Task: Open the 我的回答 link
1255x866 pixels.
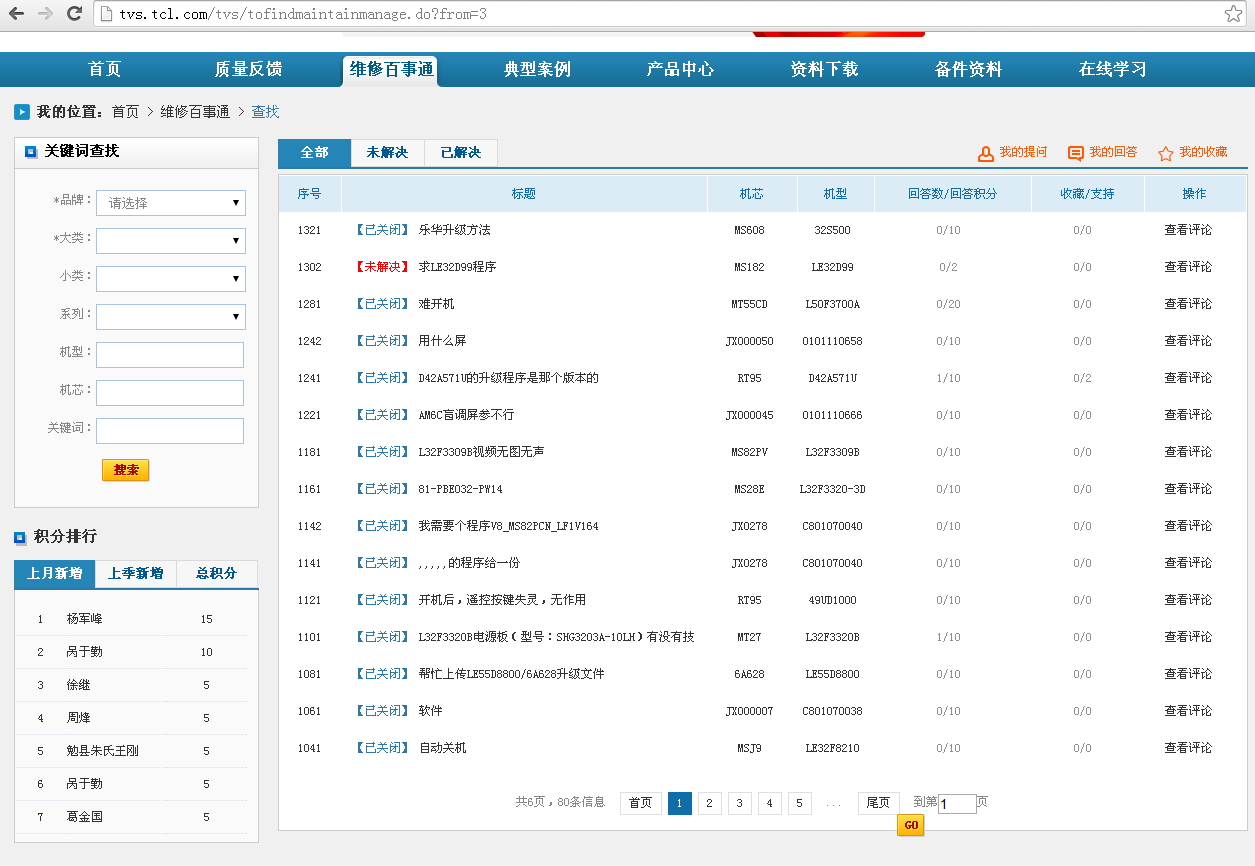Action: pyautogui.click(x=1113, y=152)
